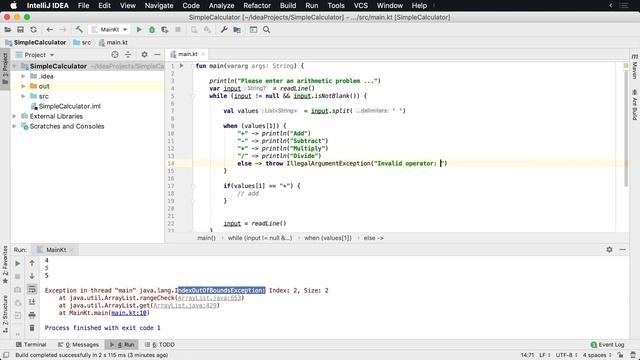Open settings with the wrench icon
640x360 pixels.
pos(224,29)
